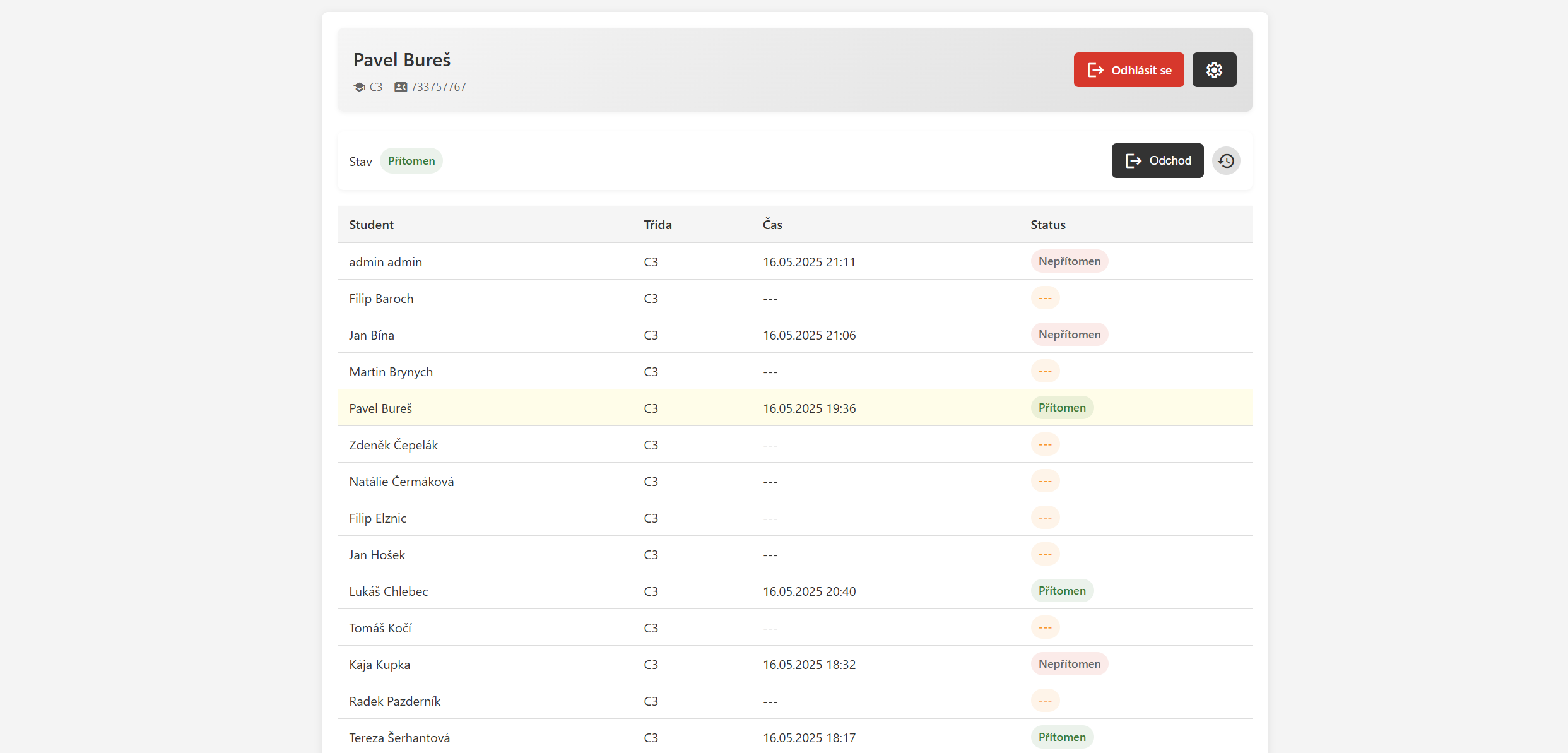The image size is (1568, 753).
Task: Open settings with the gear icon
Action: 1214,70
